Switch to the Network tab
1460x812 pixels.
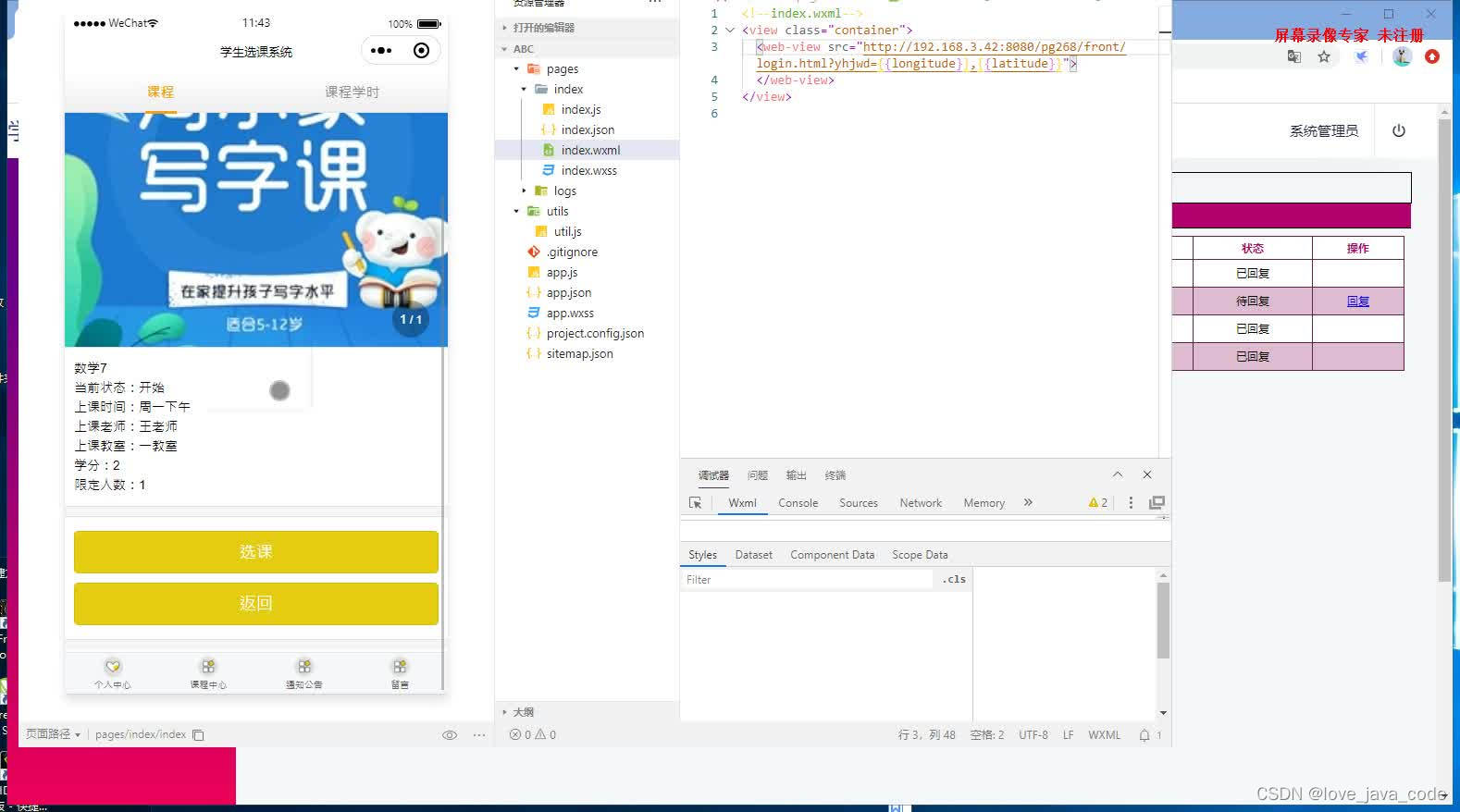tap(921, 503)
